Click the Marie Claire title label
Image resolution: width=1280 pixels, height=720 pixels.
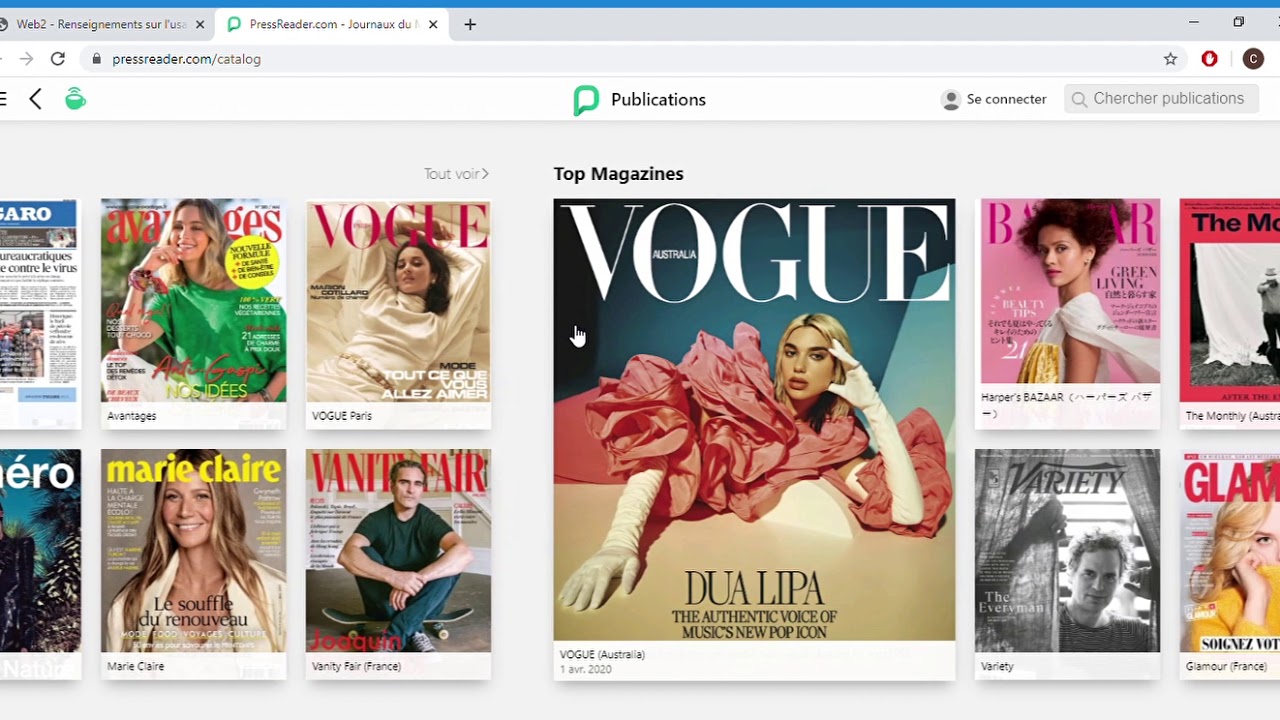(136, 666)
